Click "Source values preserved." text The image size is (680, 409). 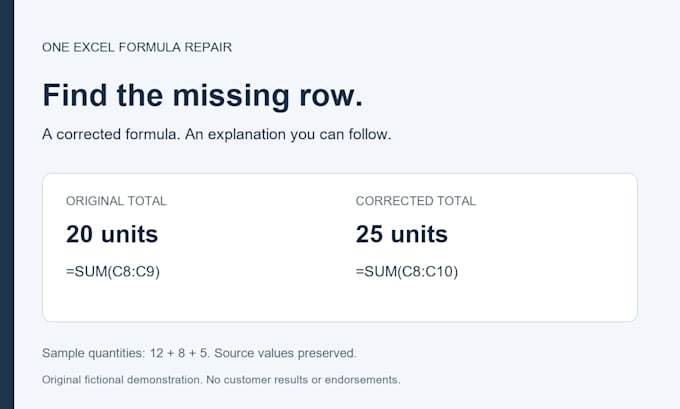[x=285, y=353]
